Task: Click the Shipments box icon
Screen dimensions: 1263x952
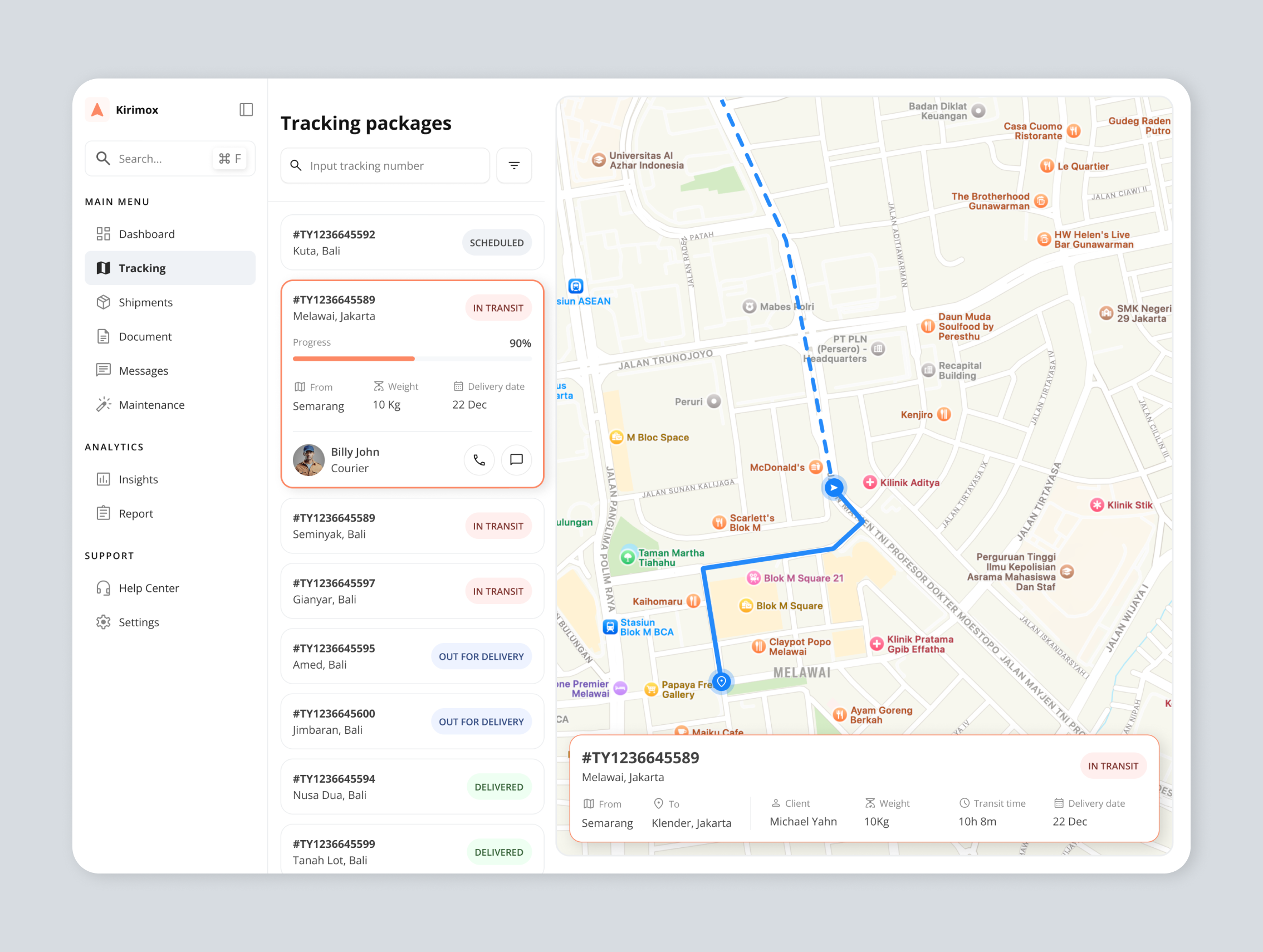Action: tap(104, 302)
